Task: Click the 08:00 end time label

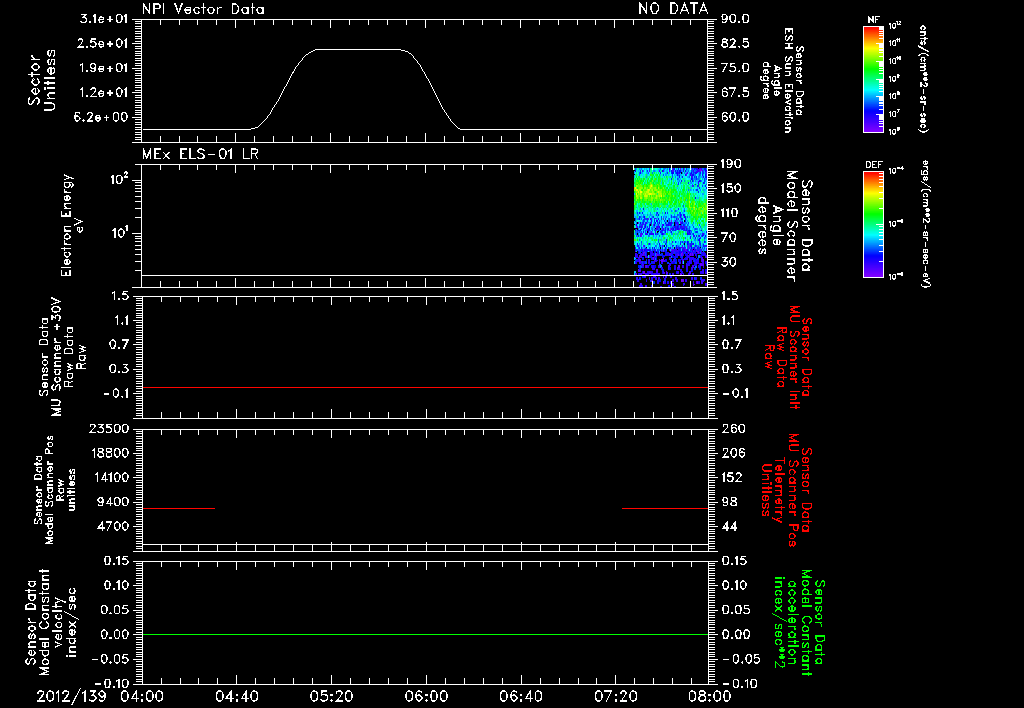Action: click(710, 696)
